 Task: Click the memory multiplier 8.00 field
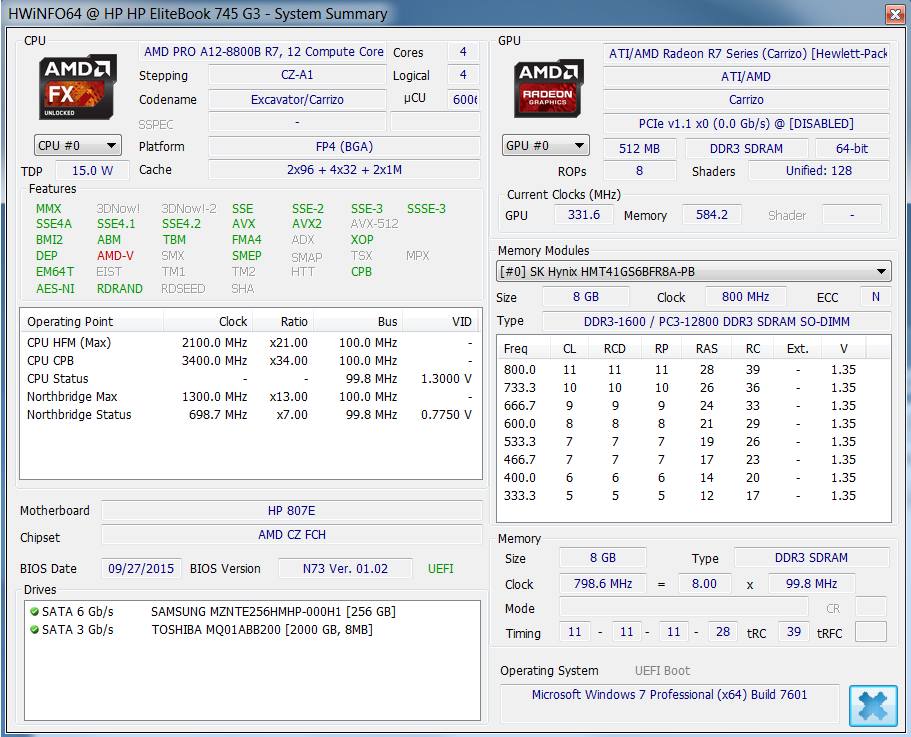point(704,584)
